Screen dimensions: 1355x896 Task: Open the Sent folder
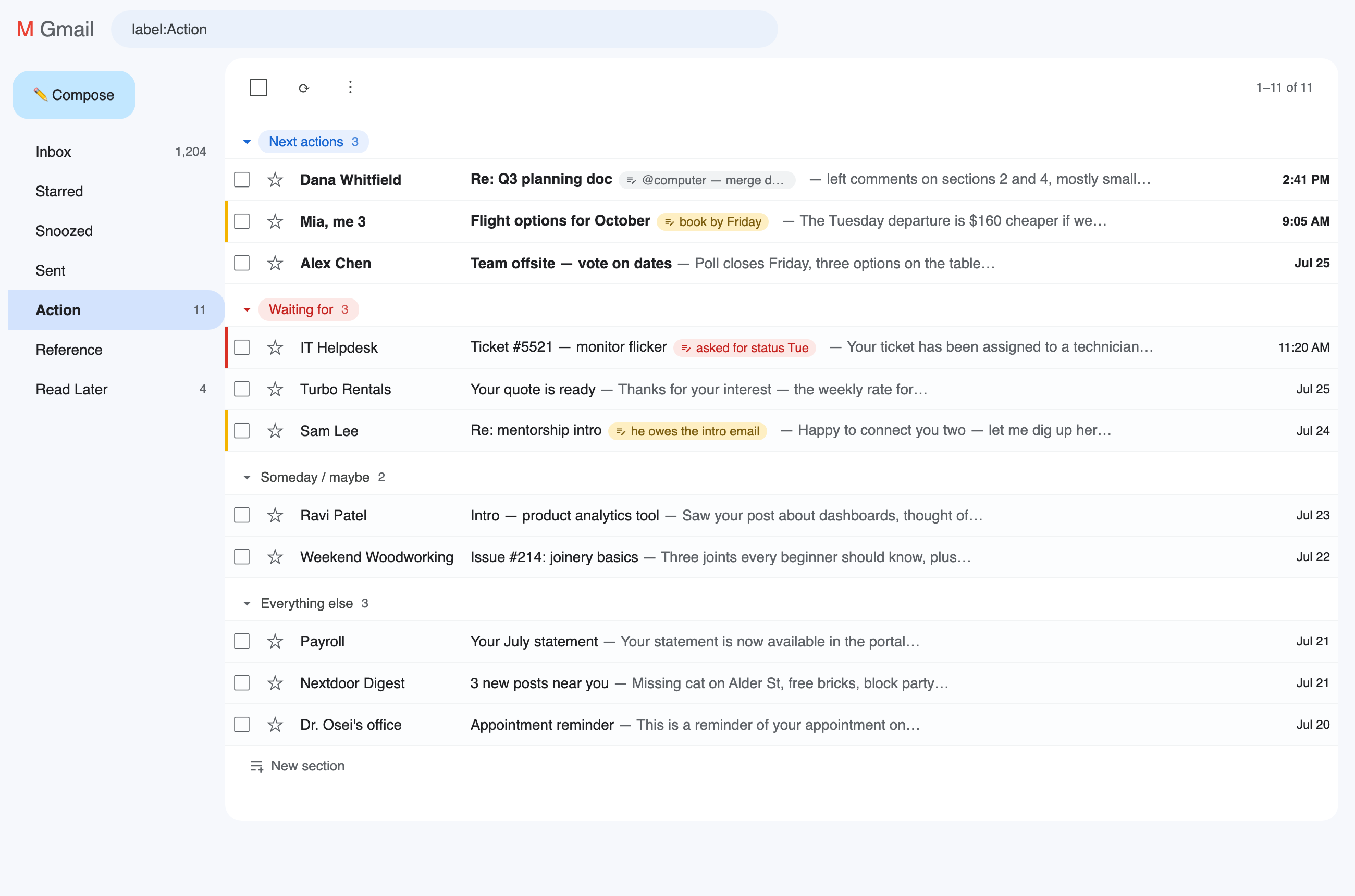click(117, 270)
